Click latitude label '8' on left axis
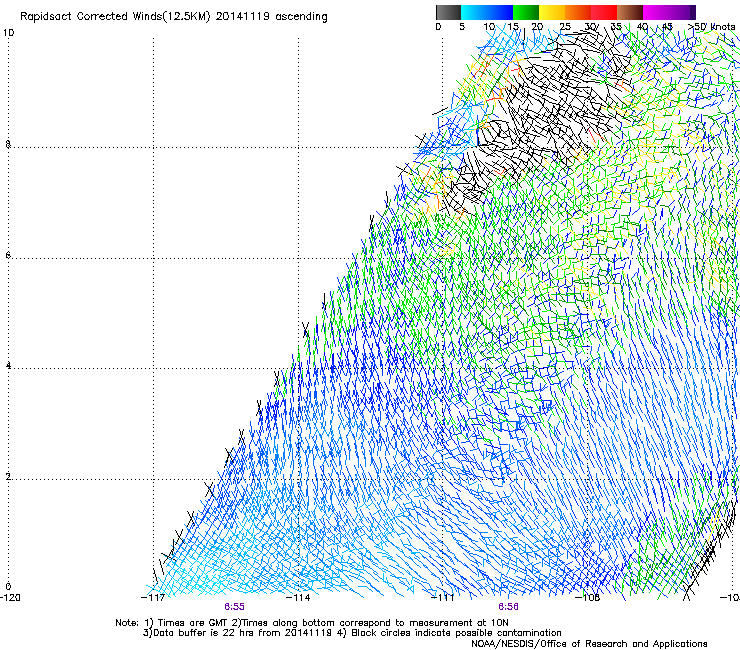This screenshot has height=650, width=740. pos(8,144)
